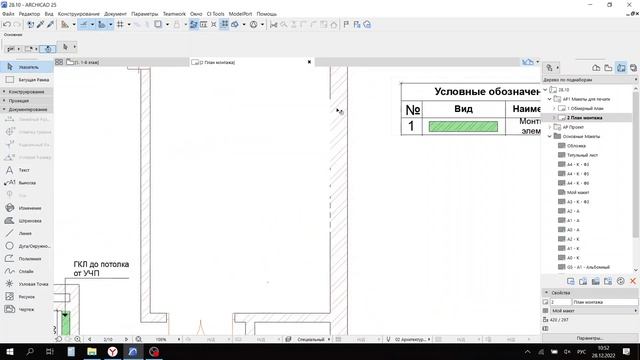Go to next layout arrow

(126, 339)
